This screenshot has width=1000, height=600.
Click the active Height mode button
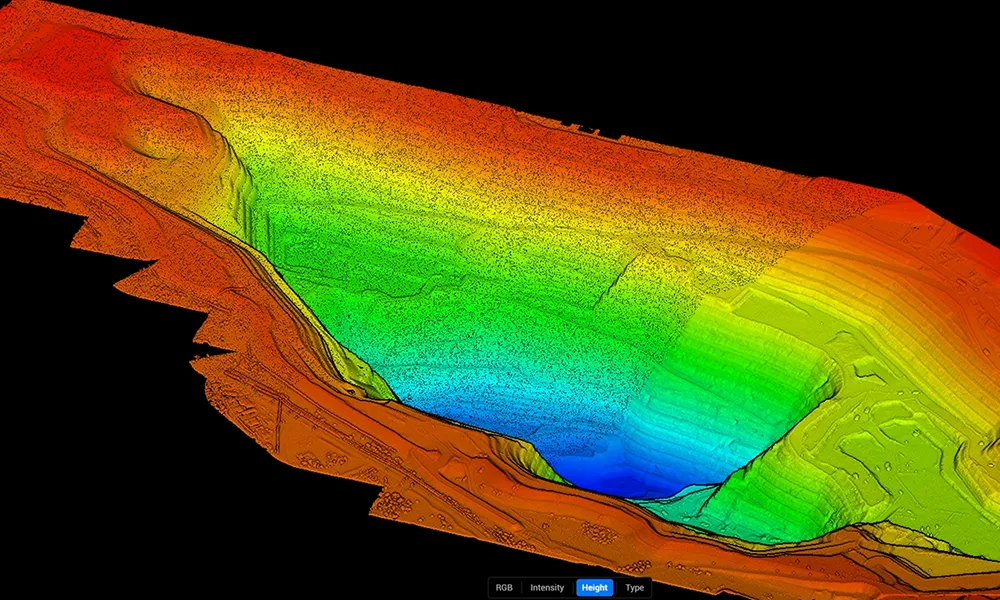pos(594,587)
